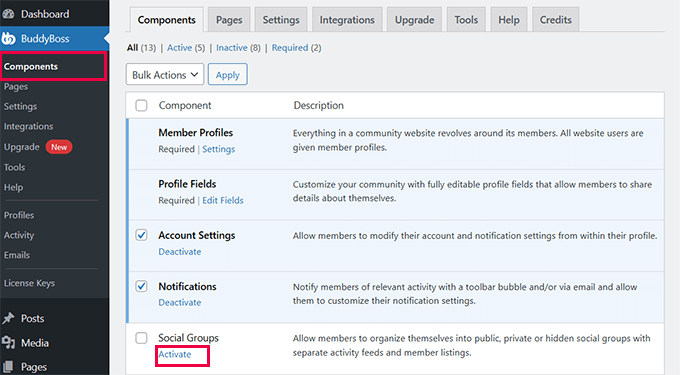
Task: Open Media via its camera-note icon
Action: coord(8,342)
